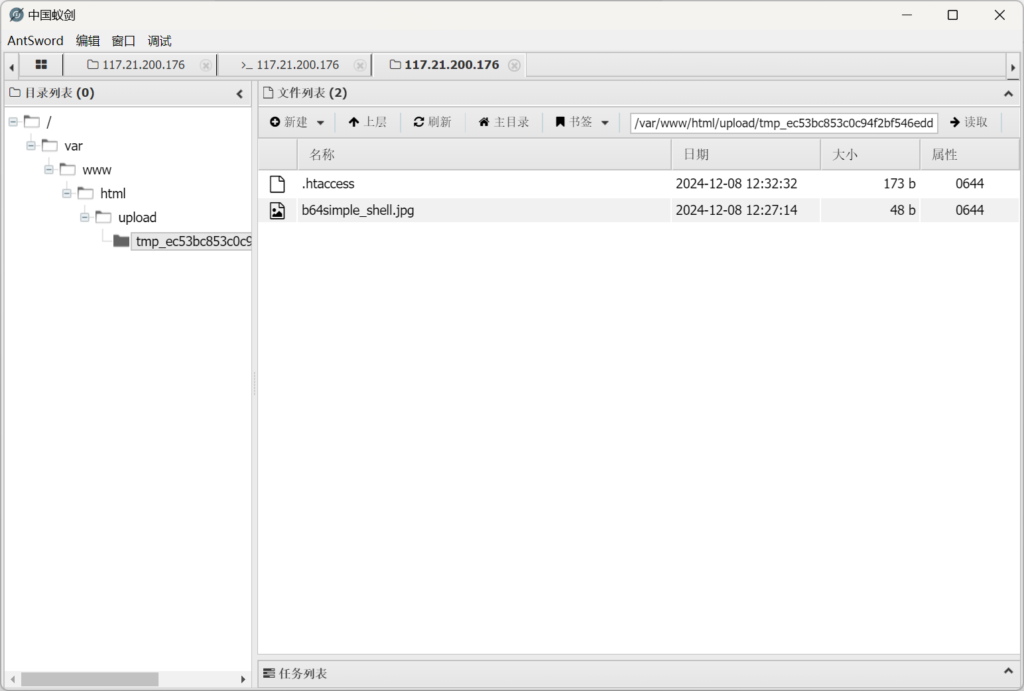Screen dimensions: 1024x691
Task: Open the grid home tab icon
Action: click(41, 65)
